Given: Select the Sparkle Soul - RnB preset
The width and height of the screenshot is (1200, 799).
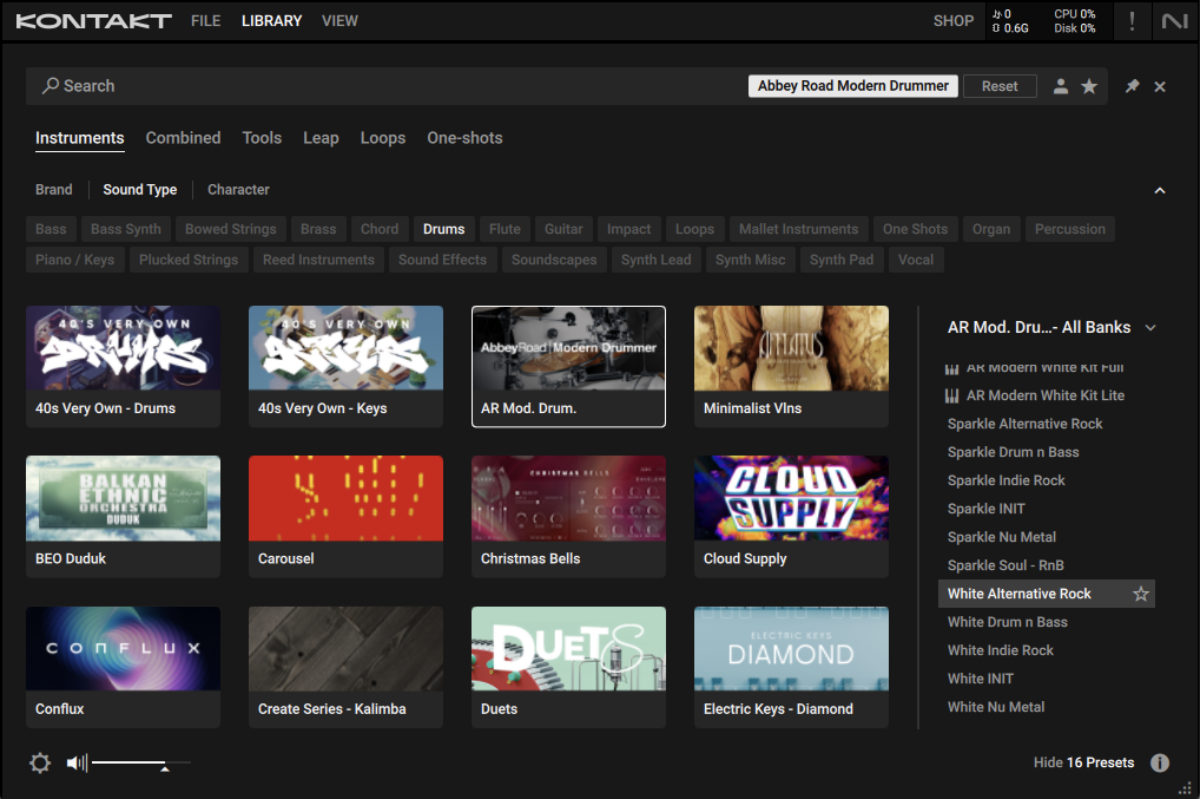Looking at the screenshot, I should (1046, 565).
